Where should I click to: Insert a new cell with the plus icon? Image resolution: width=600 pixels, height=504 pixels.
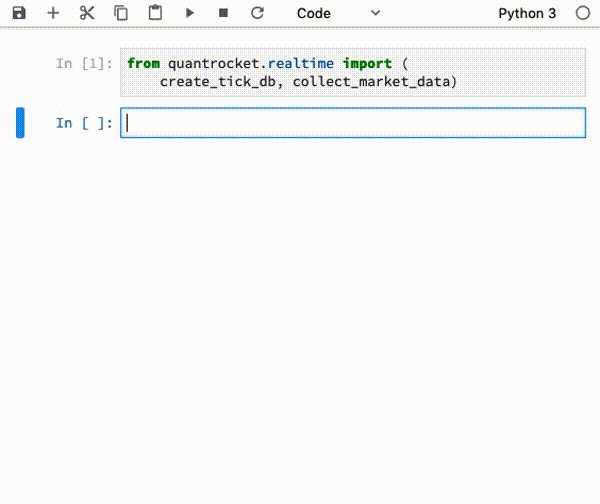(x=53, y=13)
